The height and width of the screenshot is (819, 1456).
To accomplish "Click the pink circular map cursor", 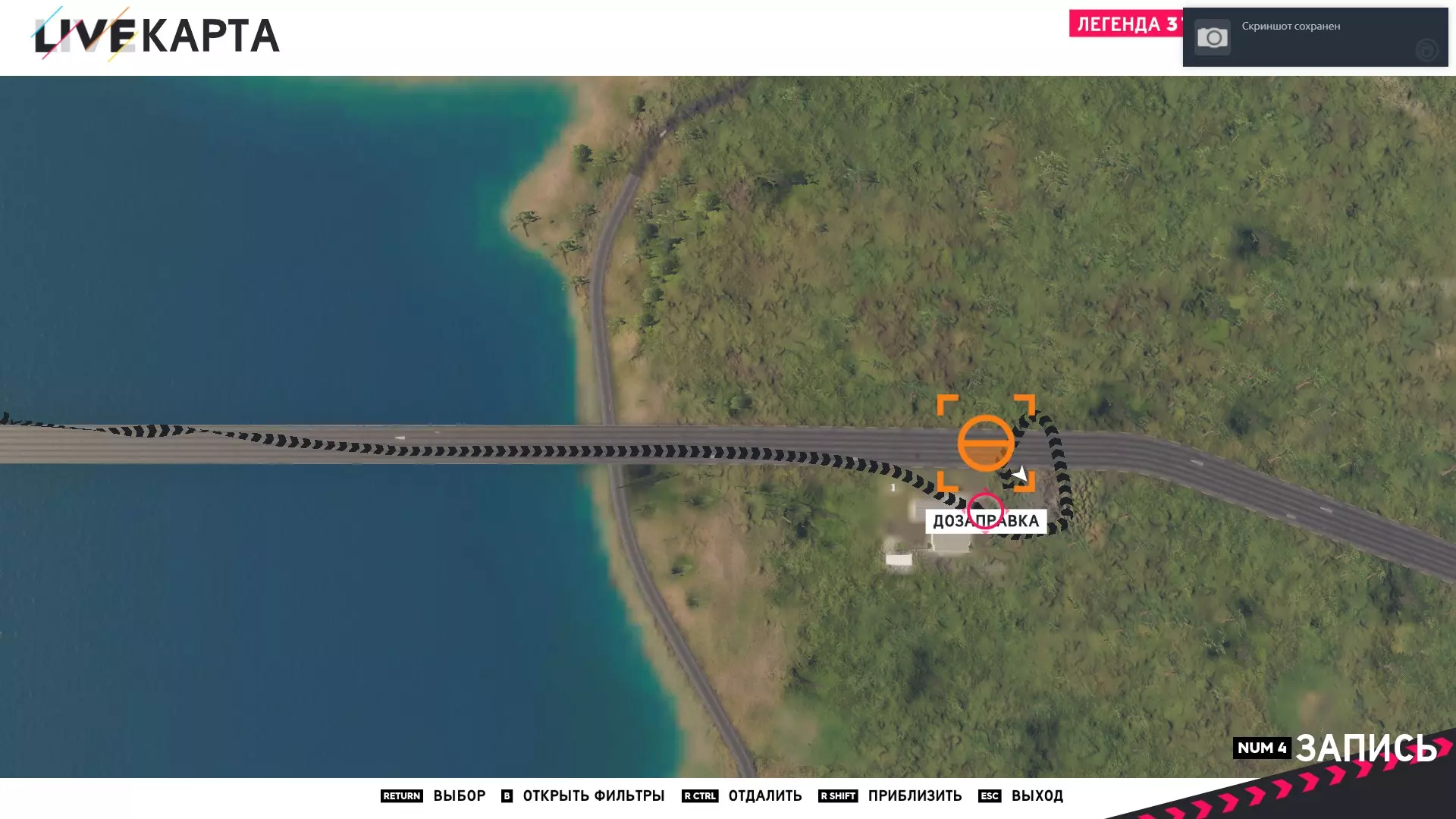I will [x=985, y=510].
